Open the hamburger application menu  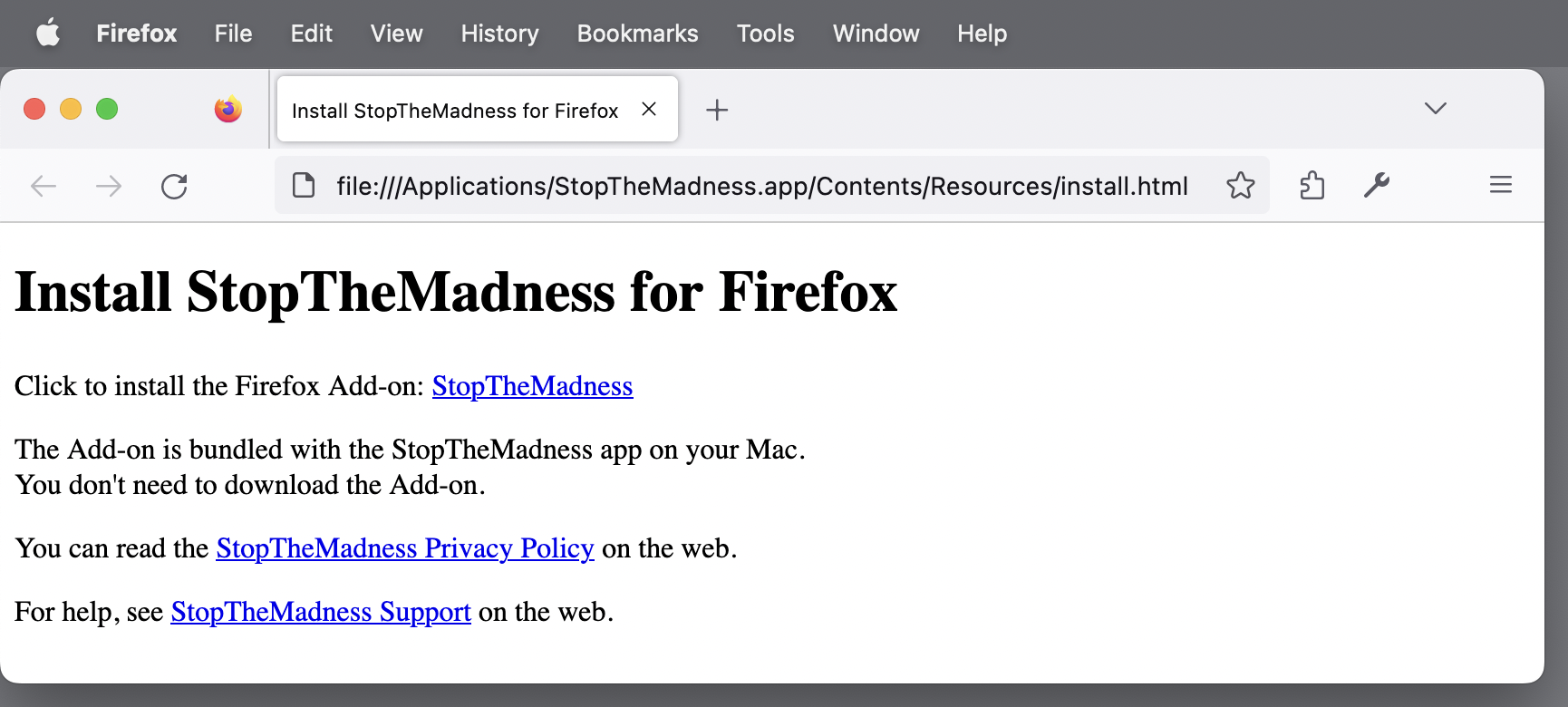click(x=1500, y=186)
